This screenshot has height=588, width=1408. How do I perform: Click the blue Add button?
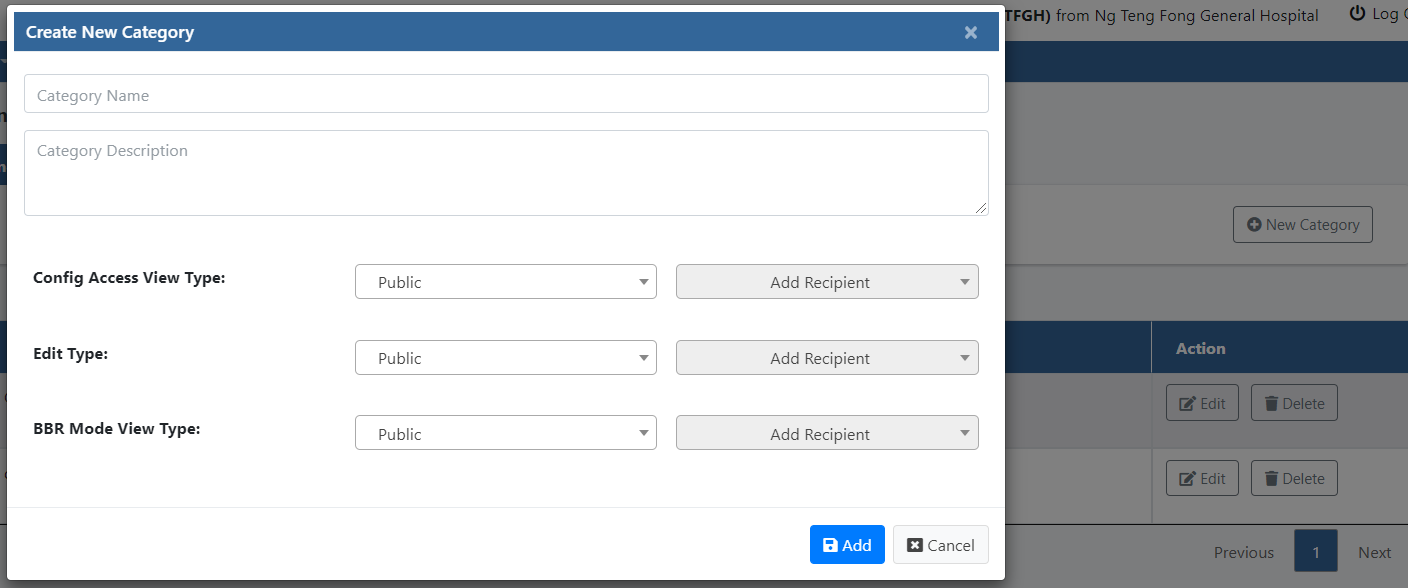pyautogui.click(x=847, y=545)
